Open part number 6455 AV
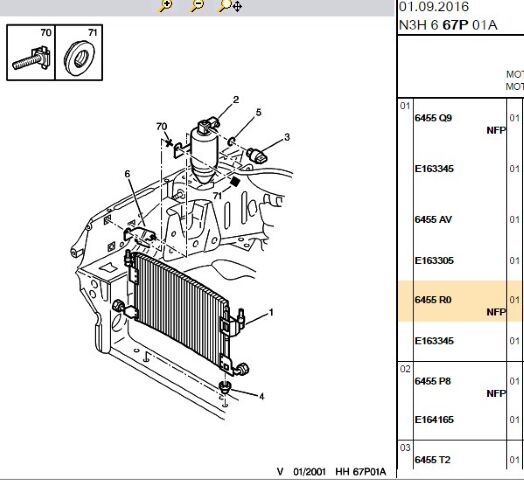Screen dimensions: 524x480 point(433,220)
